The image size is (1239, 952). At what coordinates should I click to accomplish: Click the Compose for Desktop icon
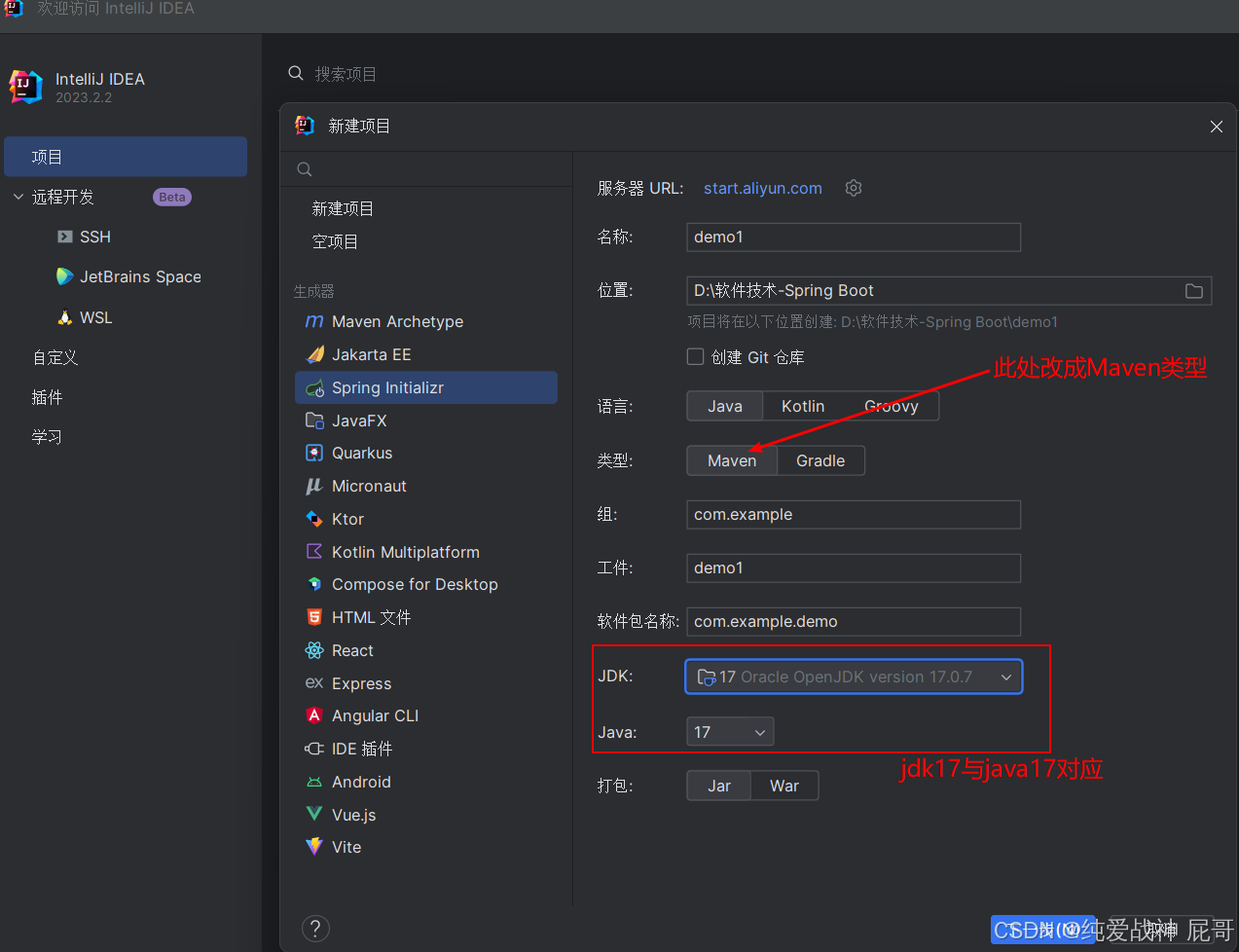314,584
